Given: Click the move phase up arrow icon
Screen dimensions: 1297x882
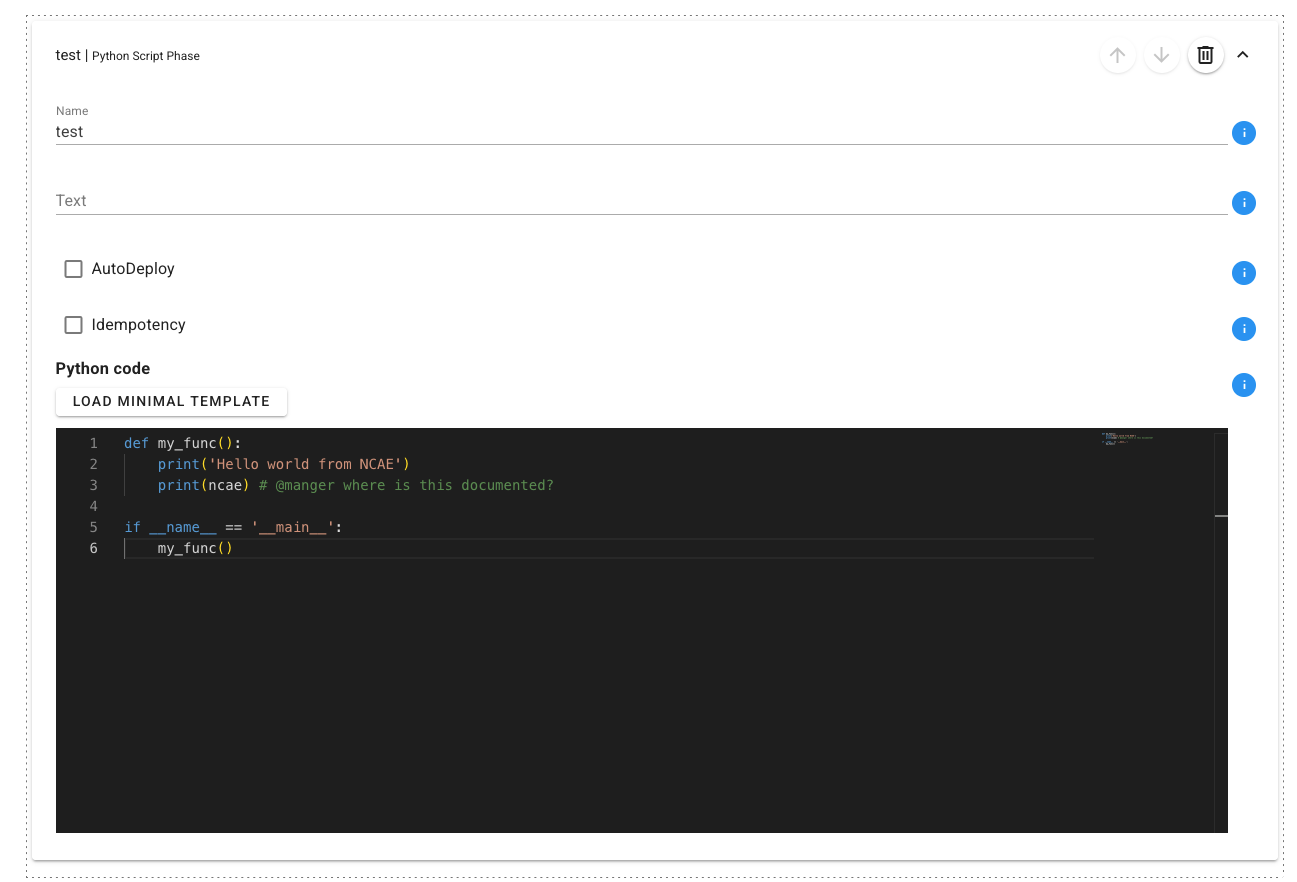Looking at the screenshot, I should (x=1118, y=55).
